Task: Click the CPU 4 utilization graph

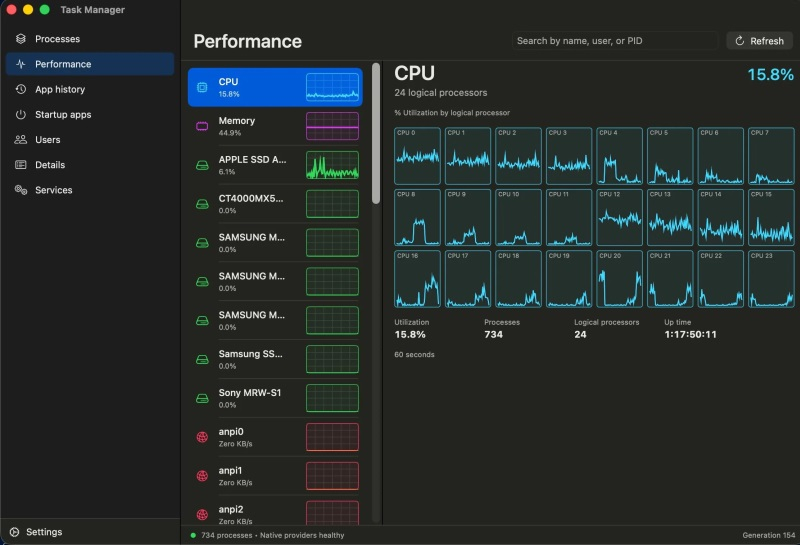Action: tap(619, 156)
